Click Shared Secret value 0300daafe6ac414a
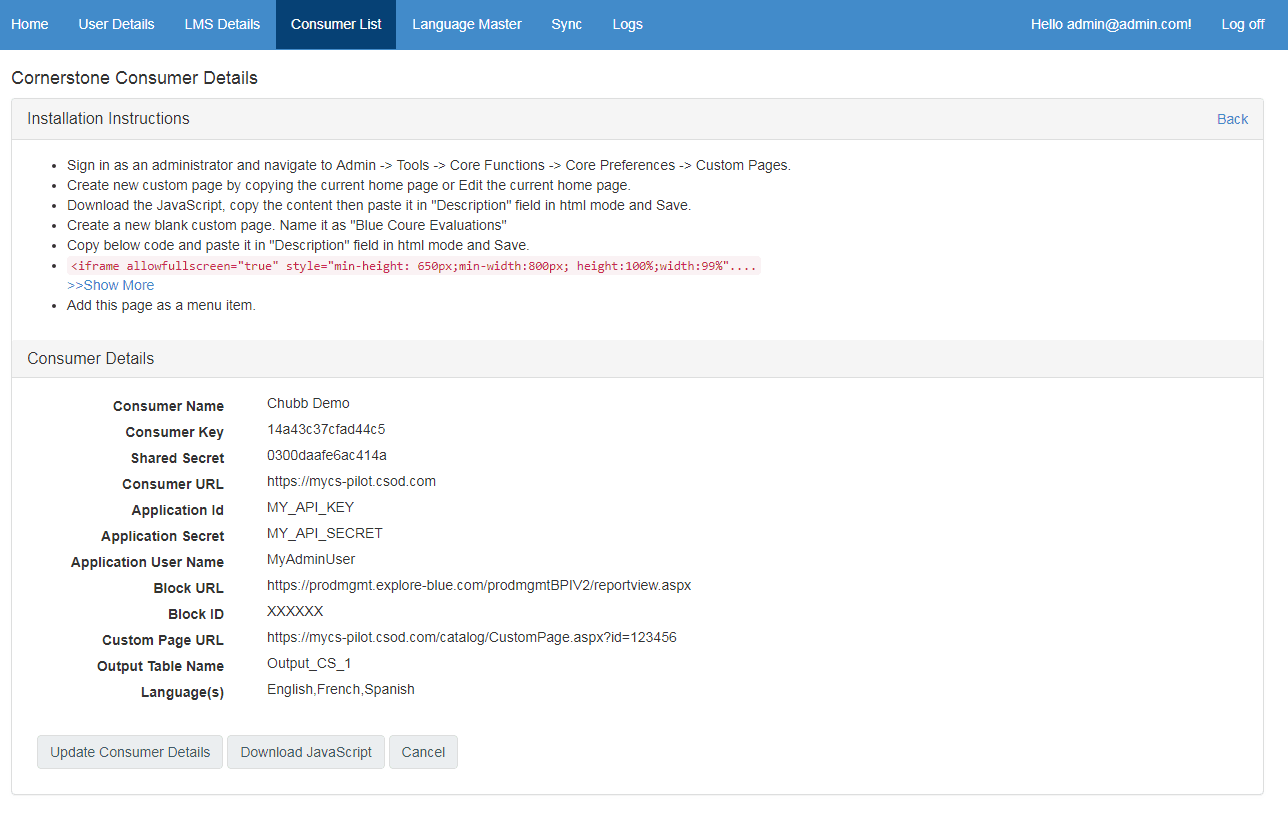This screenshot has height=834, width=1288. [x=326, y=455]
